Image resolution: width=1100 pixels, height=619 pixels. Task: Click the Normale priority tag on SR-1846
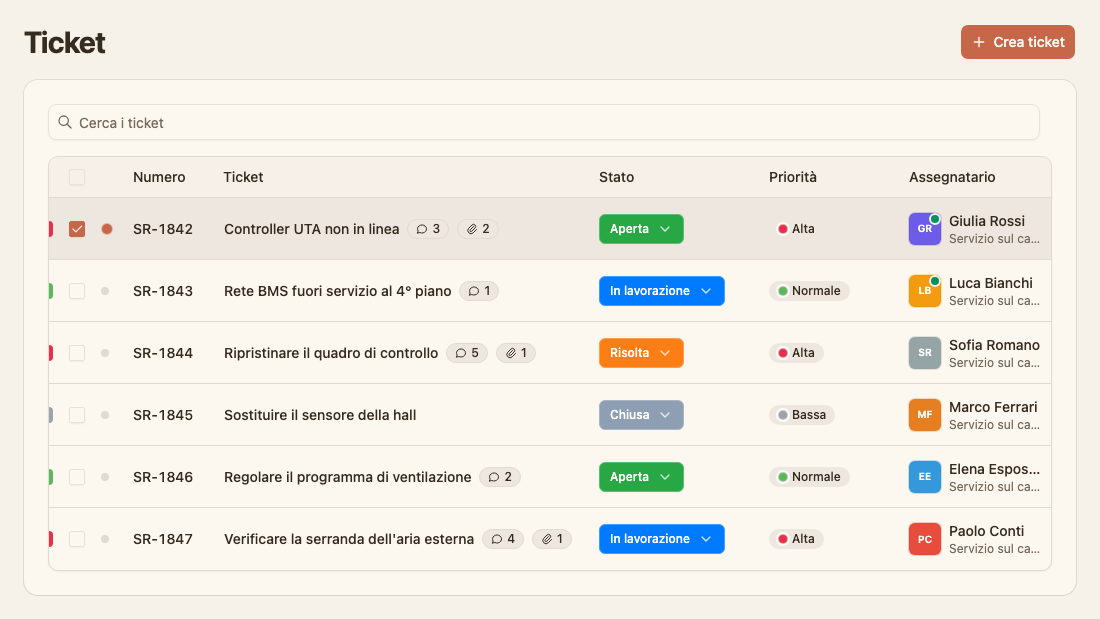click(809, 477)
